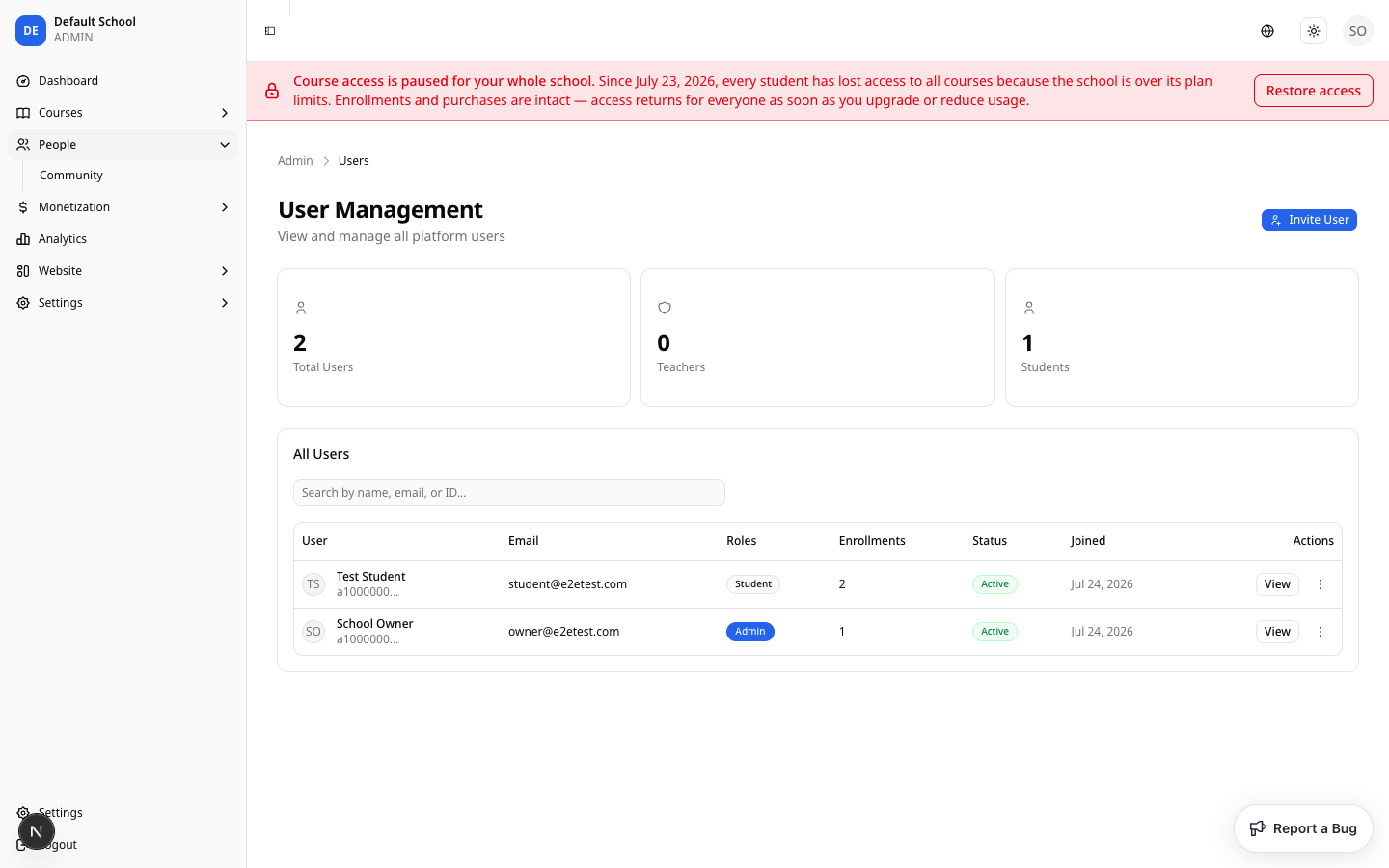Expand the Website submenu chevron
This screenshot has height=868, width=1389.
coord(225,271)
